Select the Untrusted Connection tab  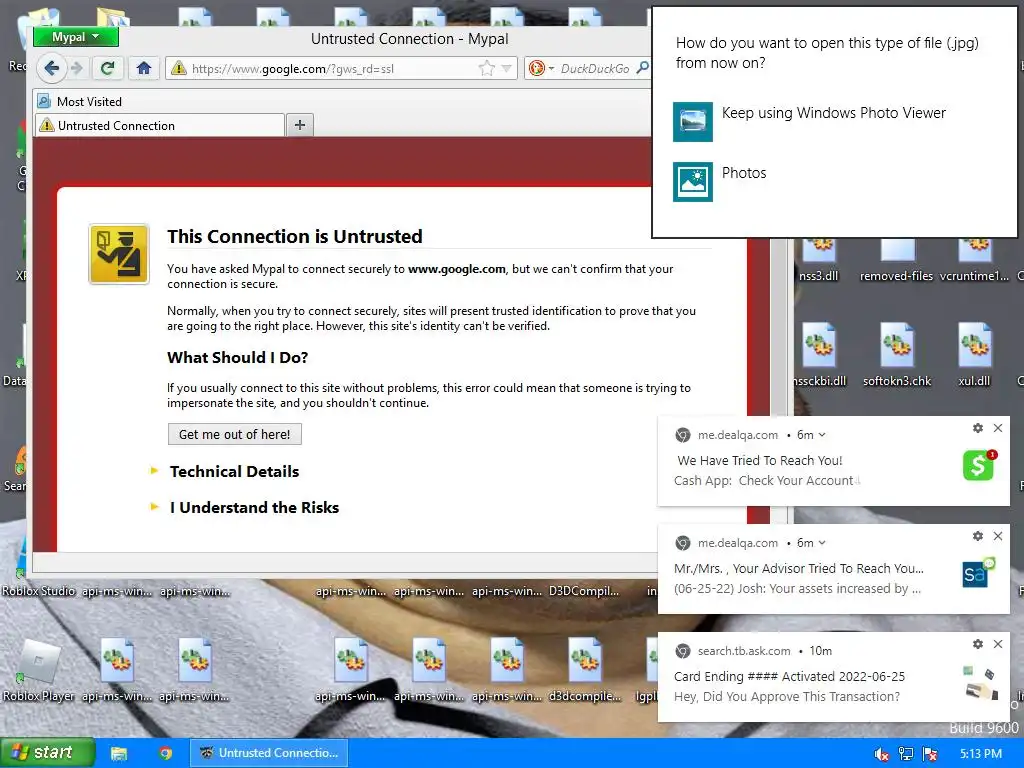coord(159,125)
